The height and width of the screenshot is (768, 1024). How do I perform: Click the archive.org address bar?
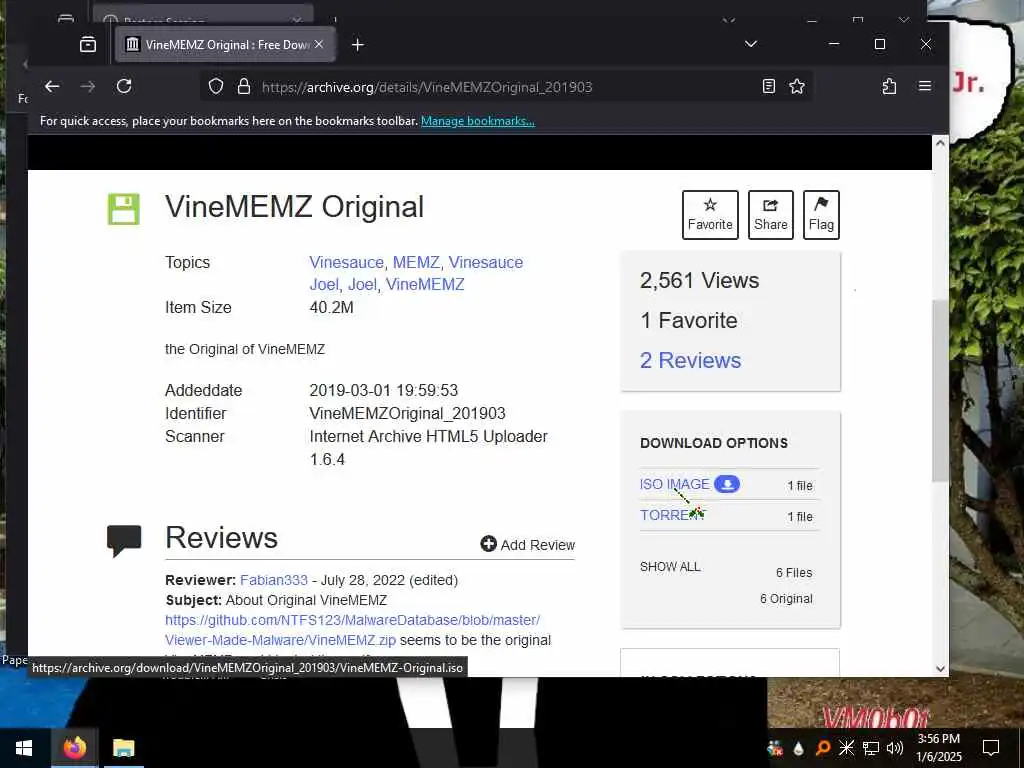tap(506, 86)
